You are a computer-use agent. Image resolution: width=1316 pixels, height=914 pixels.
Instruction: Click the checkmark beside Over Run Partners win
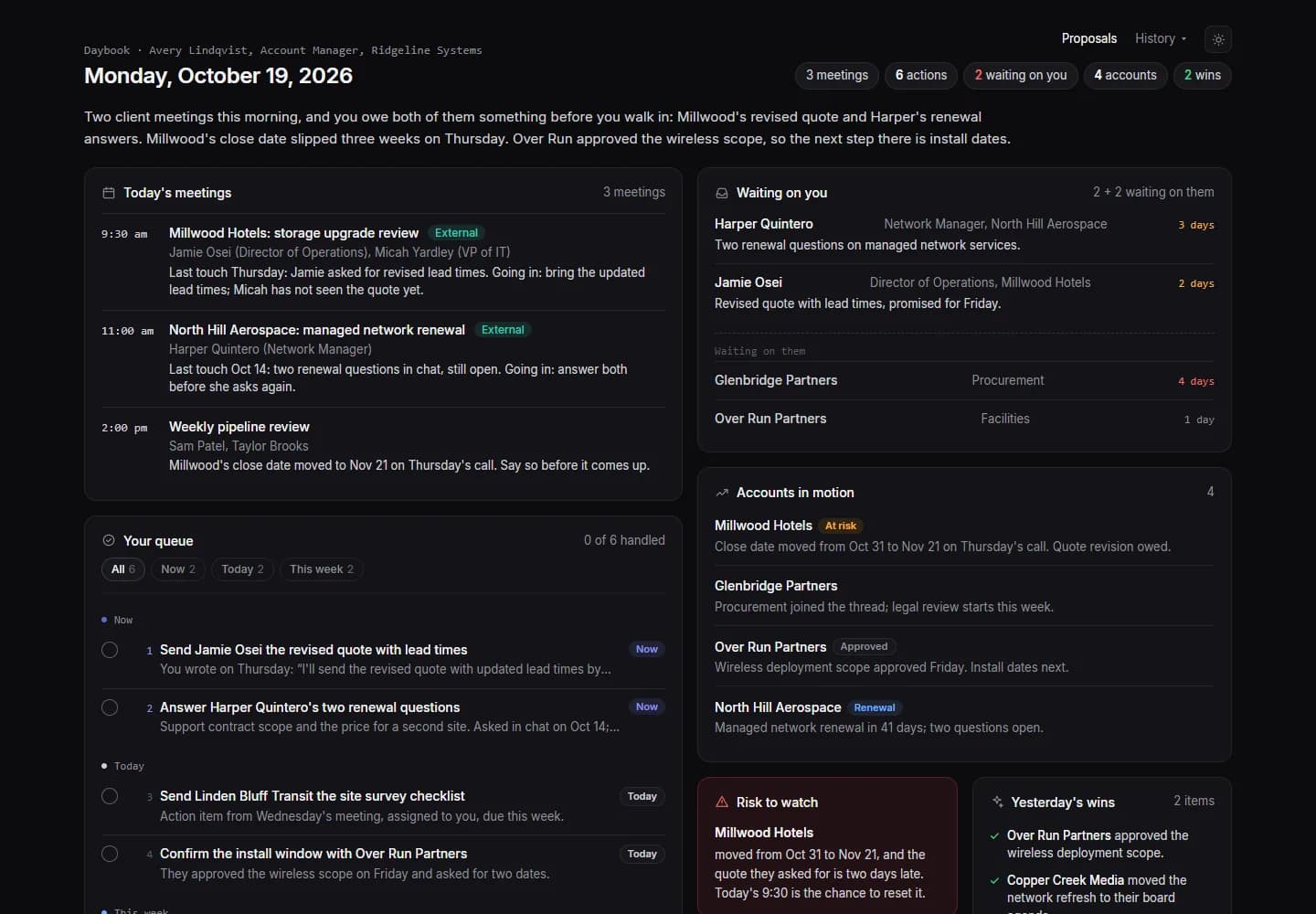(994, 835)
